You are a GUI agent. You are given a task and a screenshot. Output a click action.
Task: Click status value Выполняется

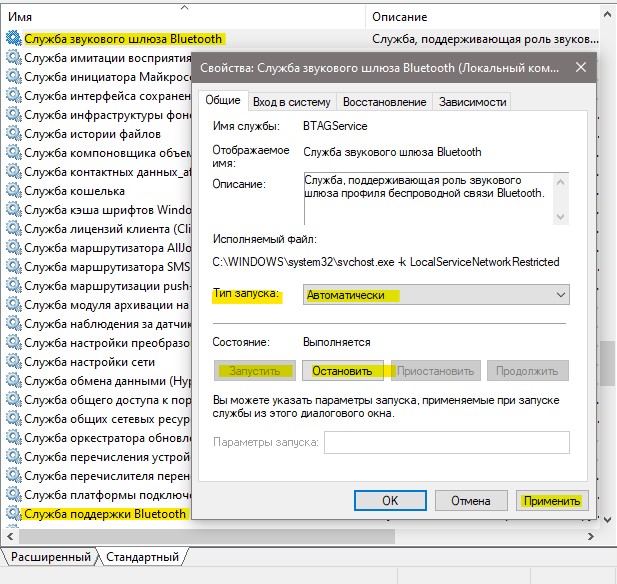coord(336,342)
